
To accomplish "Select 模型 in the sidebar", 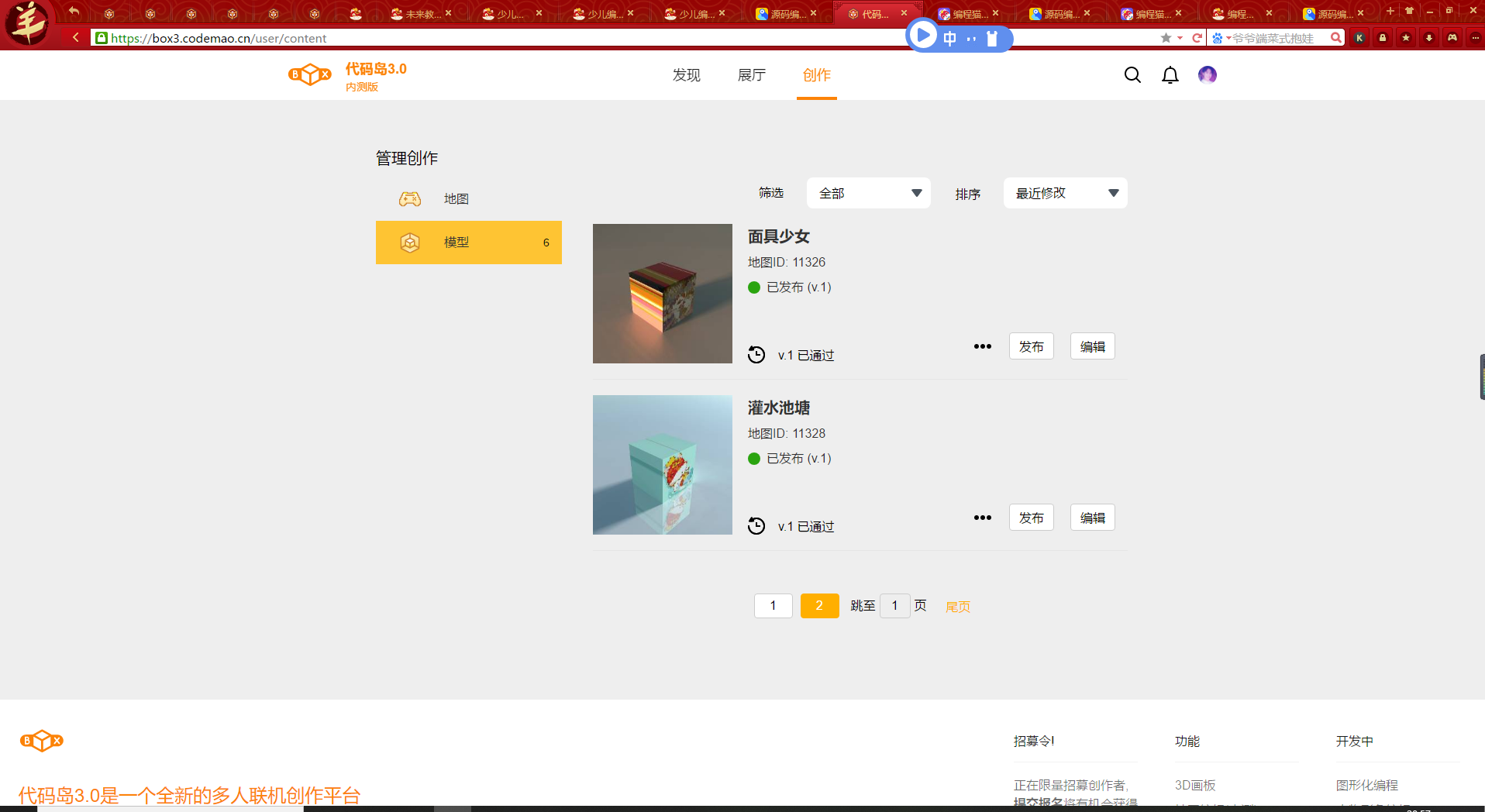I will click(469, 243).
